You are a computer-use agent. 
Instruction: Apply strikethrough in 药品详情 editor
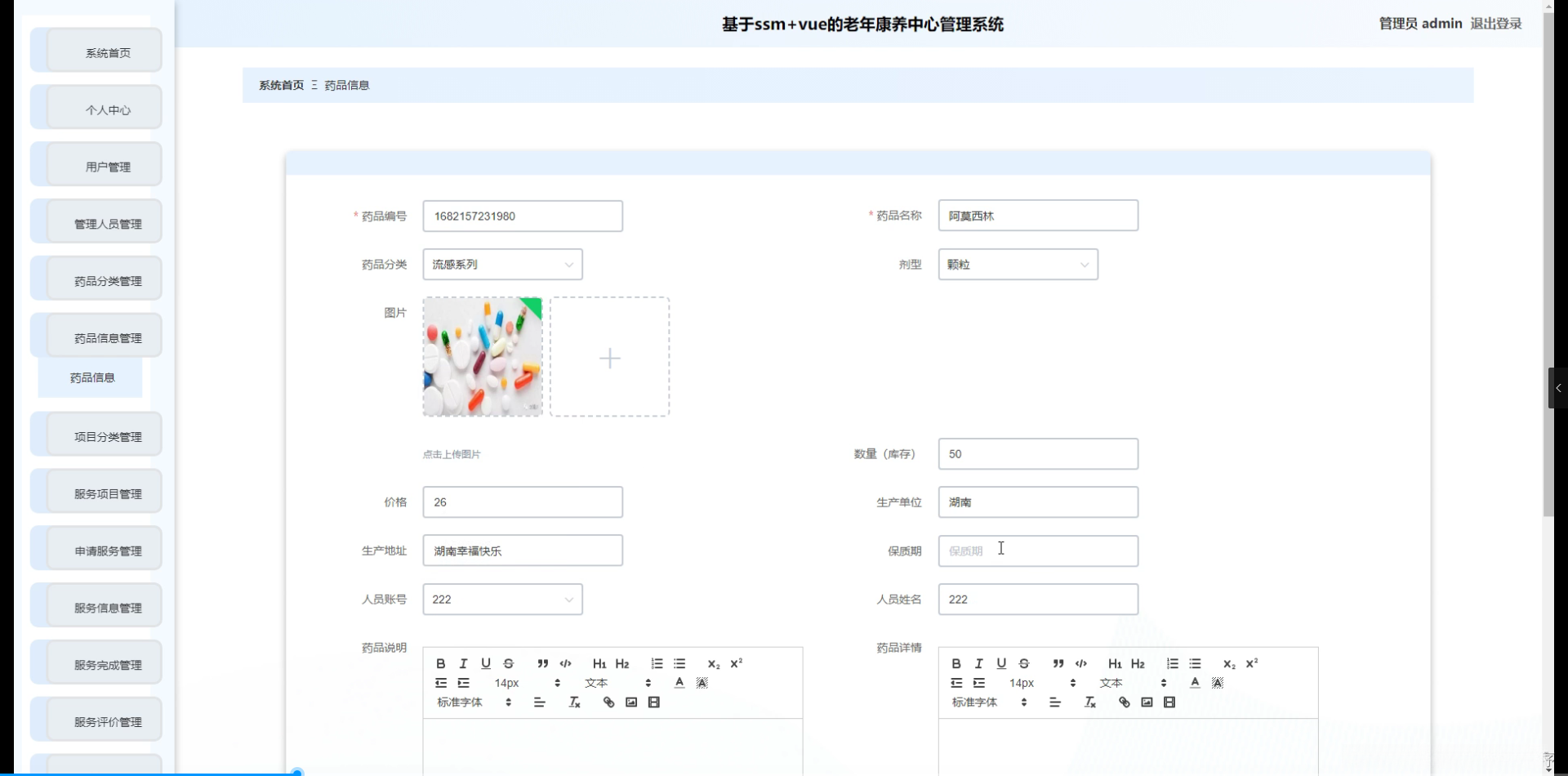click(1024, 663)
